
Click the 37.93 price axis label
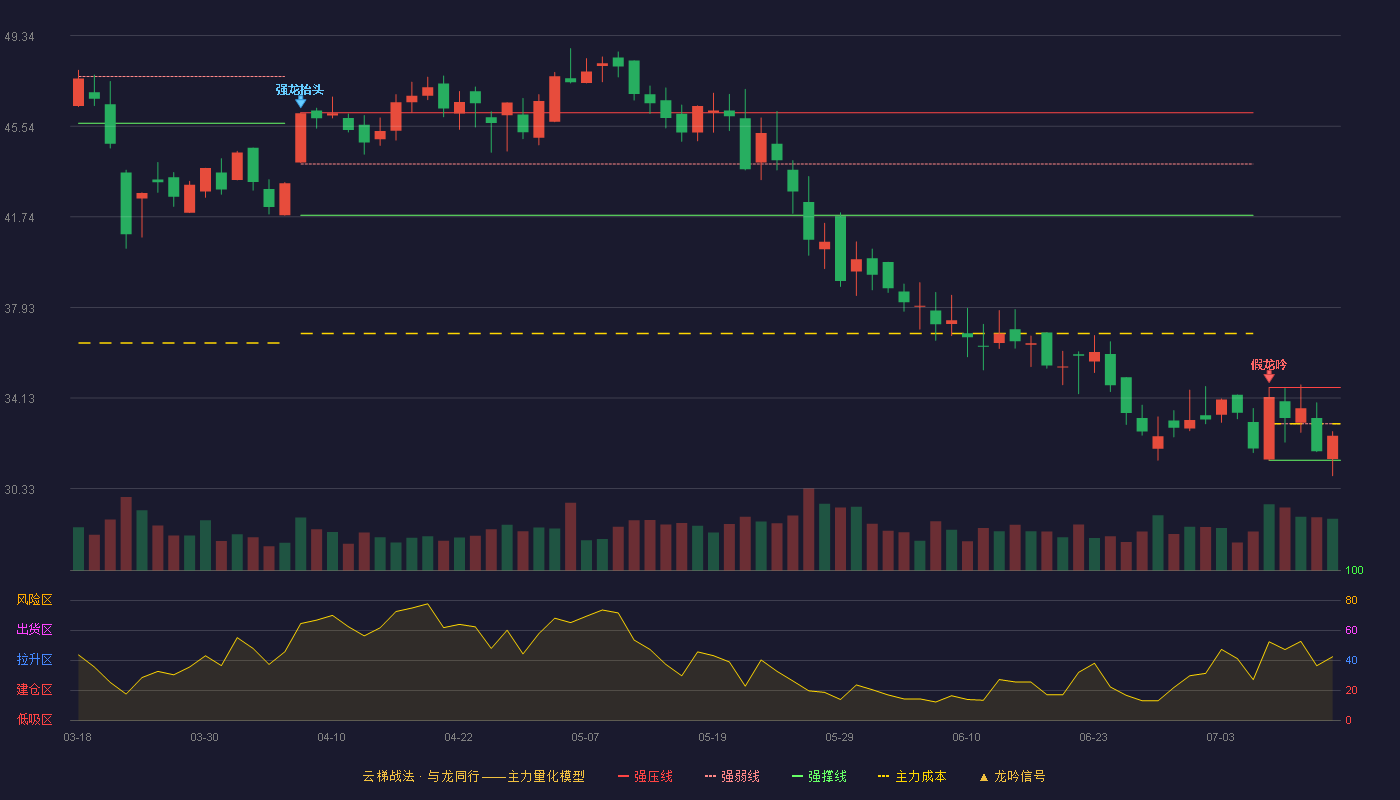click(x=19, y=309)
